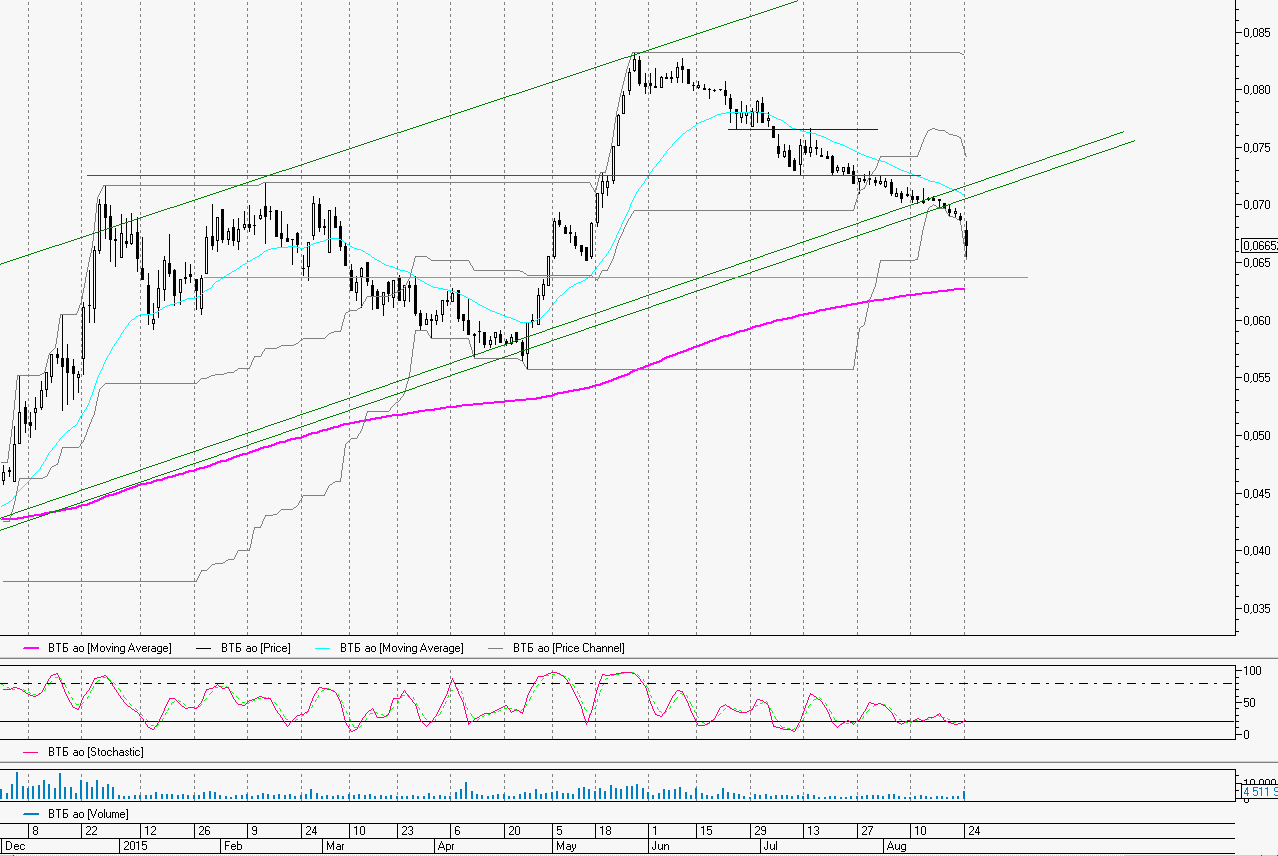1278x856 pixels.
Task: Click the current price tag on price axis
Action: (x=1258, y=246)
